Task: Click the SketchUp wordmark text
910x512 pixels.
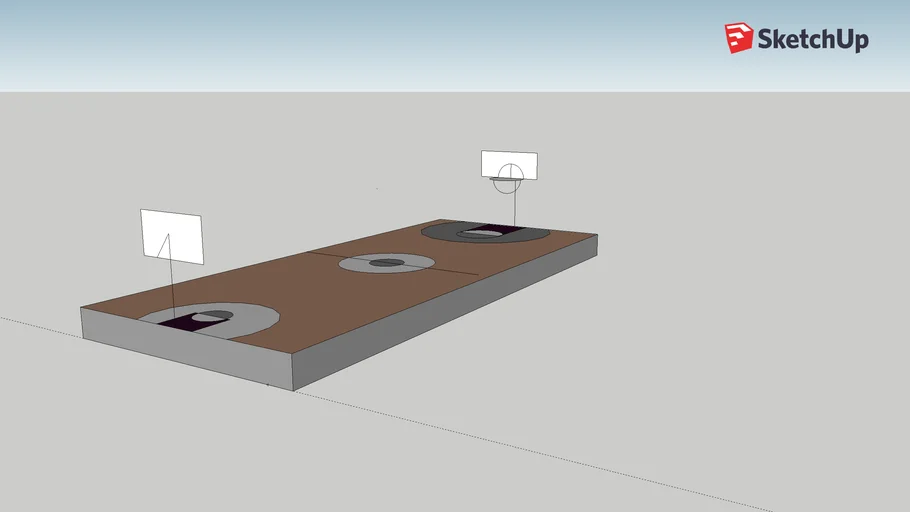Action: [812, 40]
